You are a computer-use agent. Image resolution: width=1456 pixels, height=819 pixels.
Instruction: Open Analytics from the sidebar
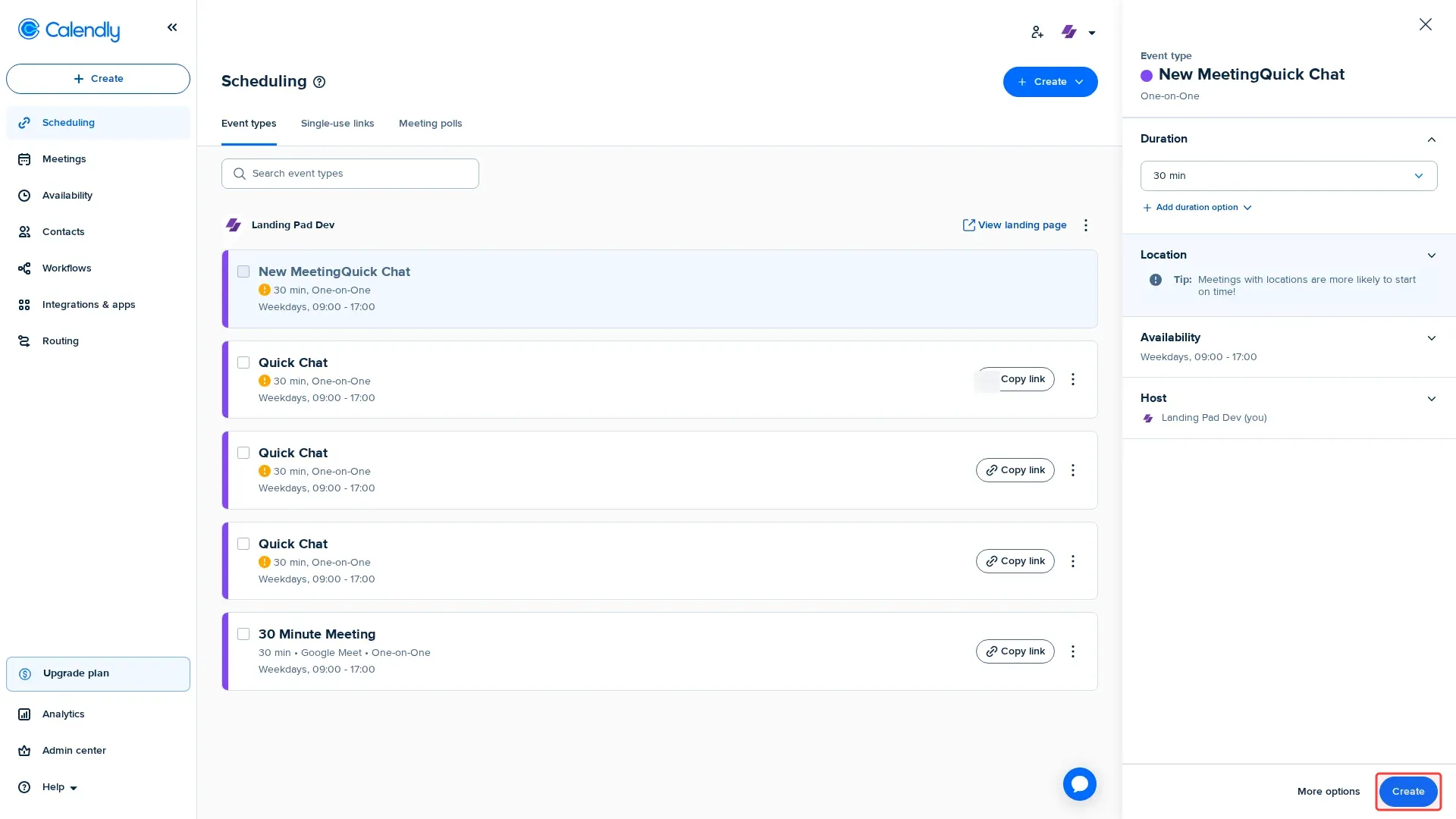click(63, 714)
